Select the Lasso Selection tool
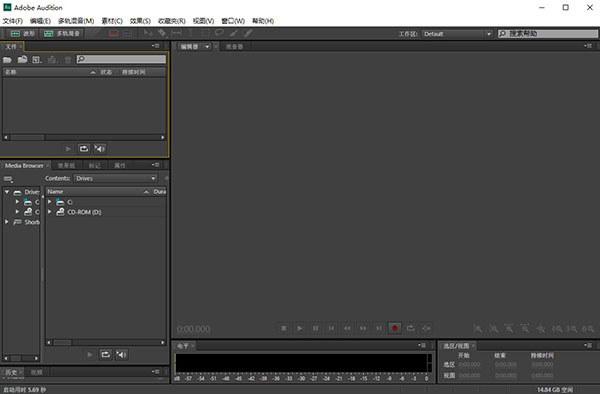 [219, 34]
